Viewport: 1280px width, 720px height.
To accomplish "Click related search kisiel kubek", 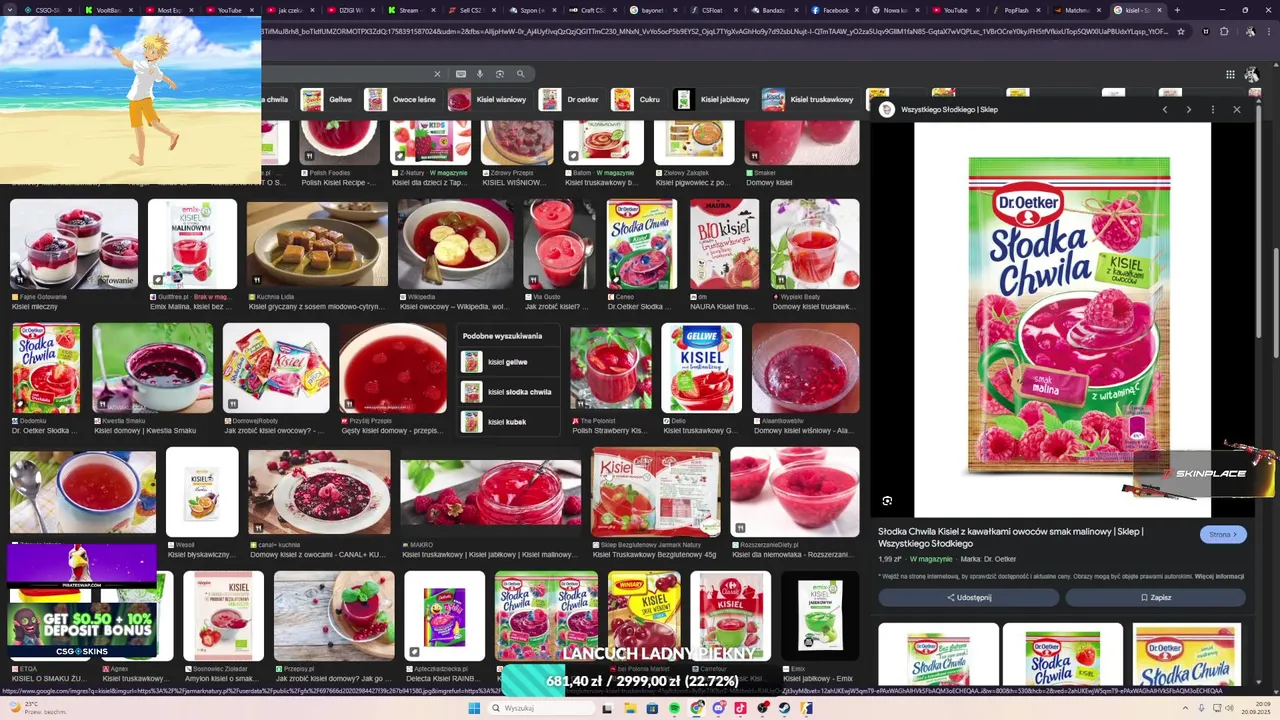I will pyautogui.click(x=507, y=422).
